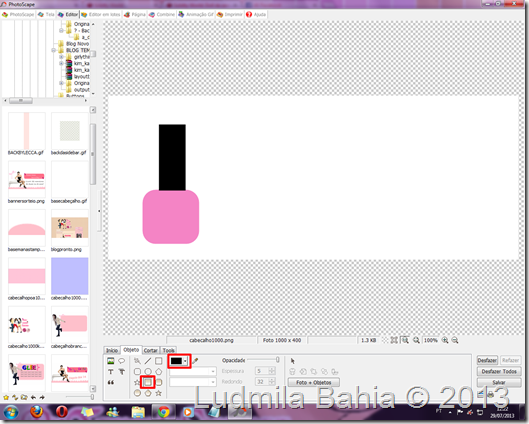Select the outlined circle shape tool

point(148,372)
